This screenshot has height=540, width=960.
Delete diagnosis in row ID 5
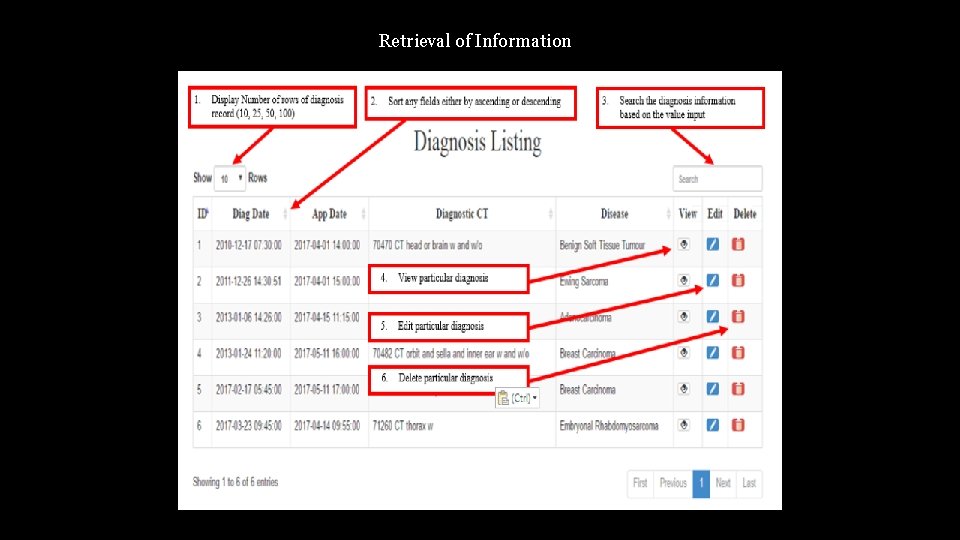point(738,389)
